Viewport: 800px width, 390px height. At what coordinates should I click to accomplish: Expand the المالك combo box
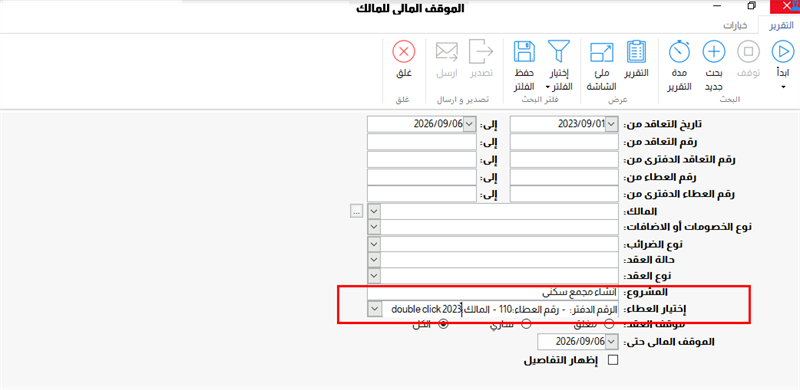(x=374, y=211)
